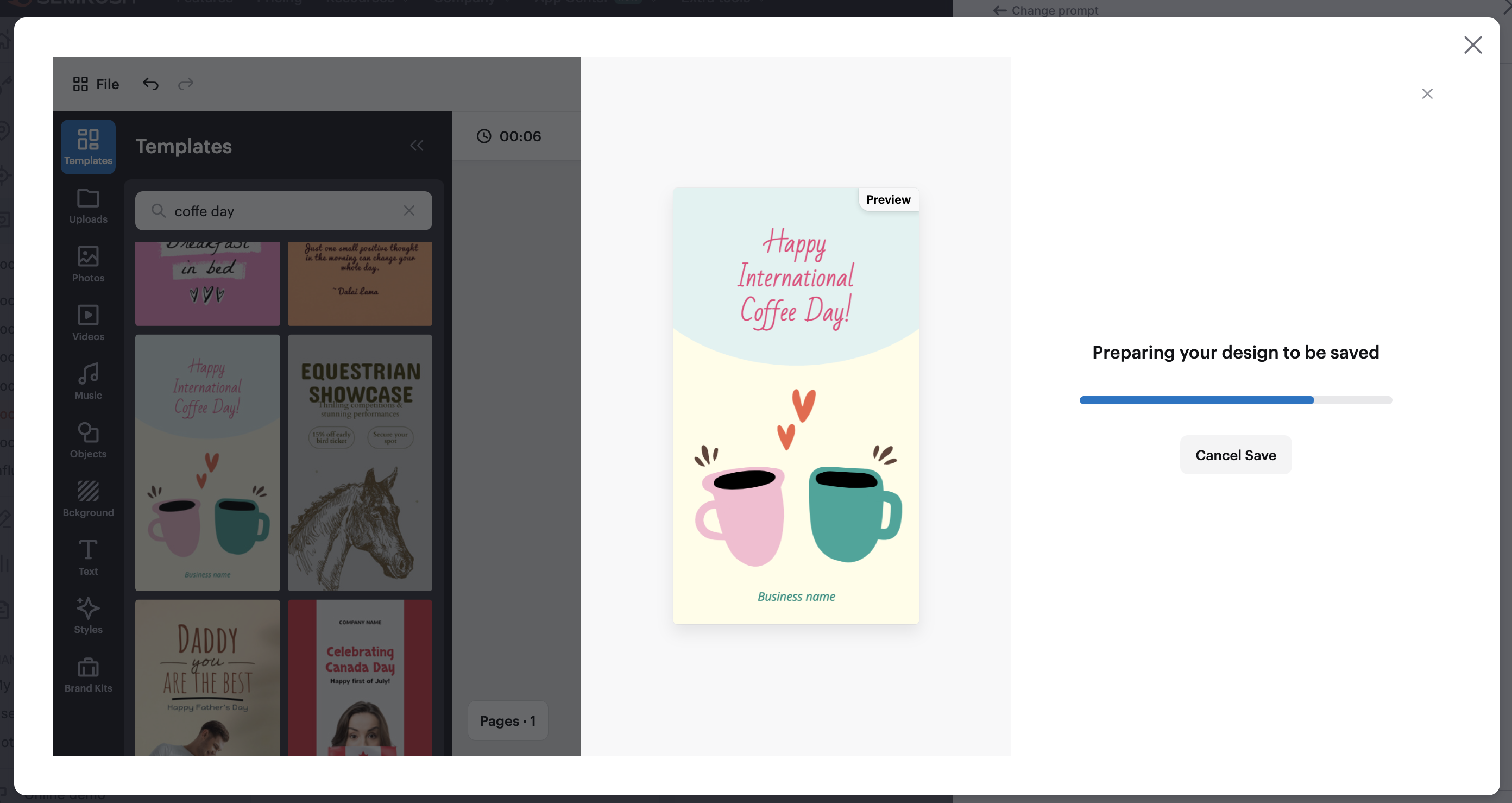Open the Styles sidebar panel
The image size is (1512, 803).
tap(88, 616)
